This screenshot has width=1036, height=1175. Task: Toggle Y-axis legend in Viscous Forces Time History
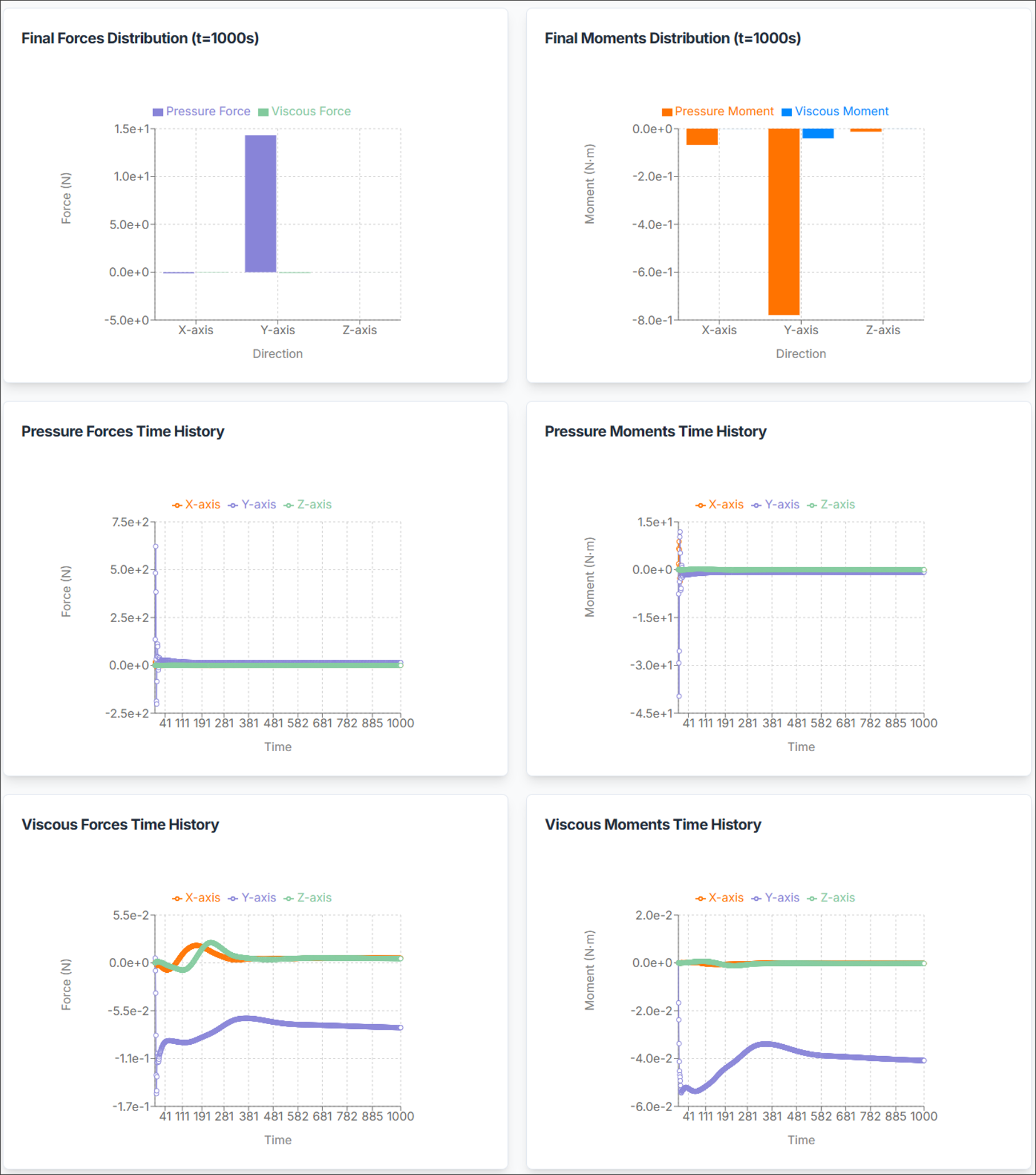point(252,898)
